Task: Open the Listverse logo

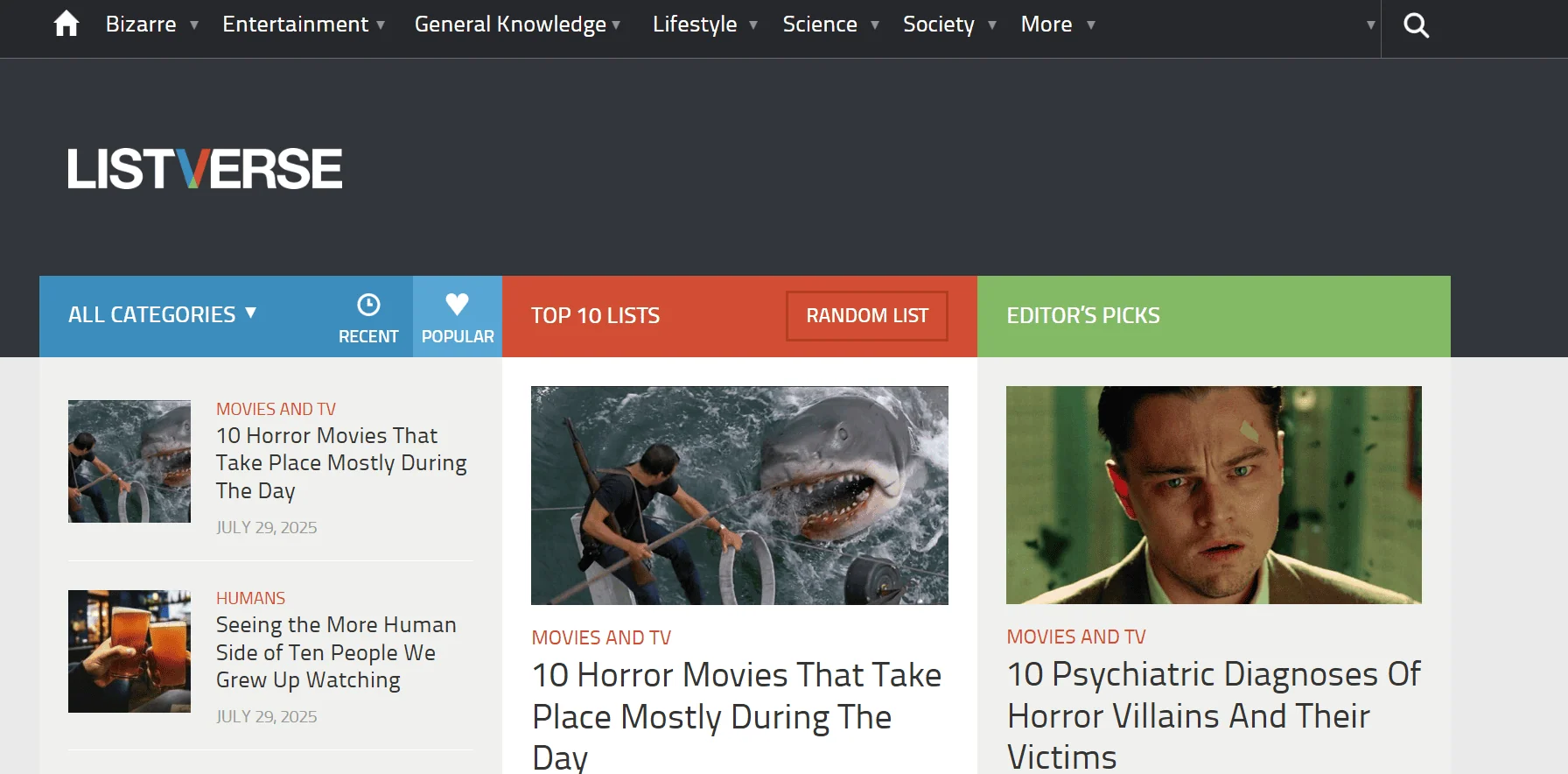Action: click(x=205, y=169)
